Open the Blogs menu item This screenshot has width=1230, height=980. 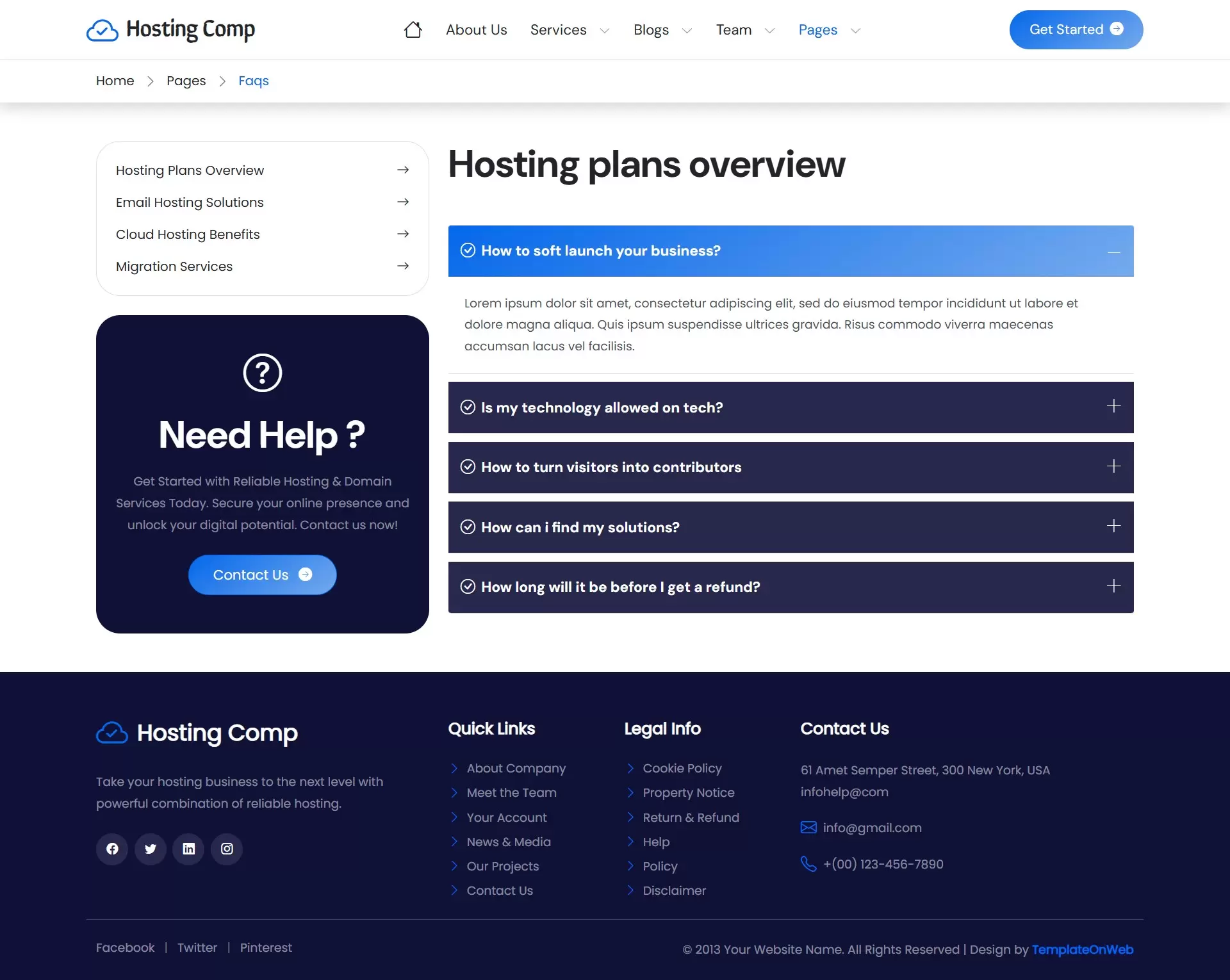pos(651,30)
